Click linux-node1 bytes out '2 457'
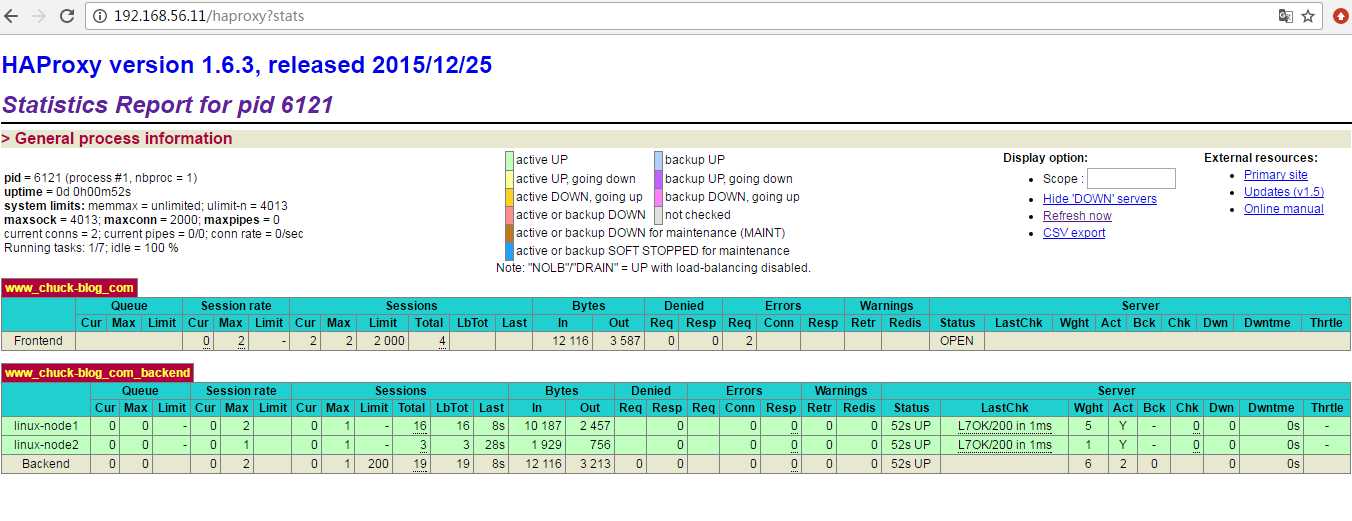 (591, 426)
